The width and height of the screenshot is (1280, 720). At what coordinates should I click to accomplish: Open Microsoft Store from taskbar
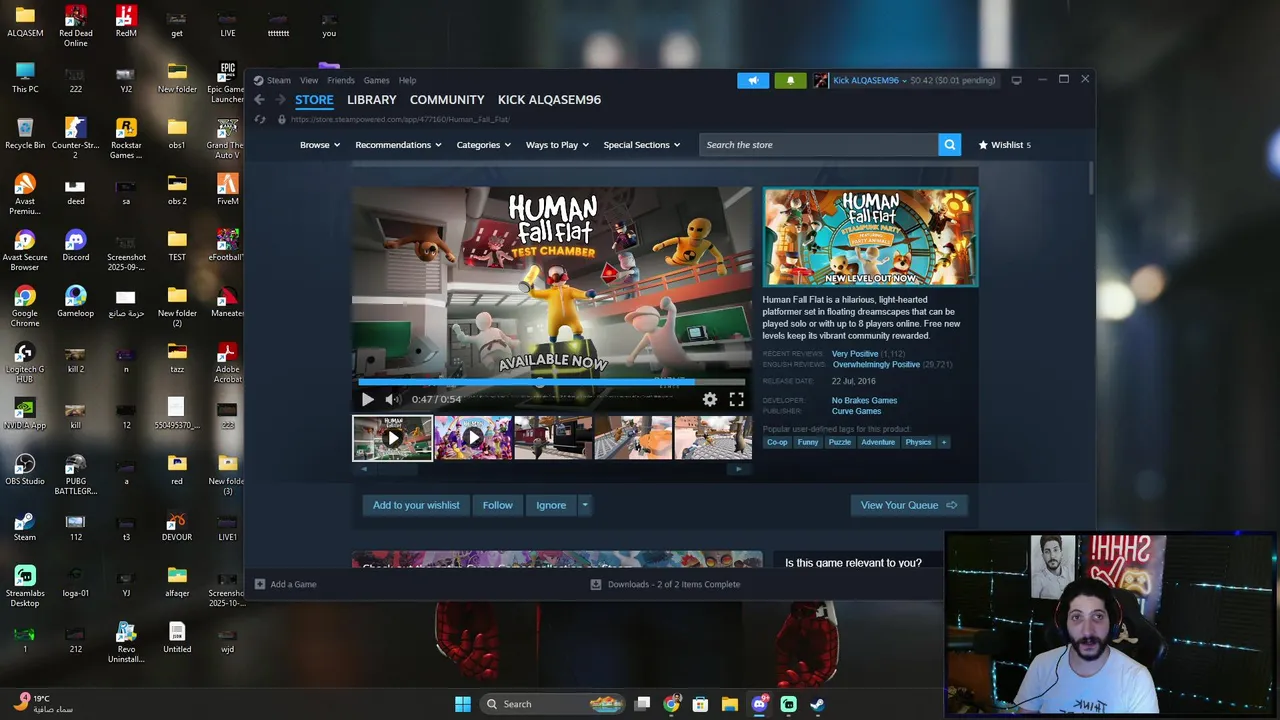coord(700,704)
